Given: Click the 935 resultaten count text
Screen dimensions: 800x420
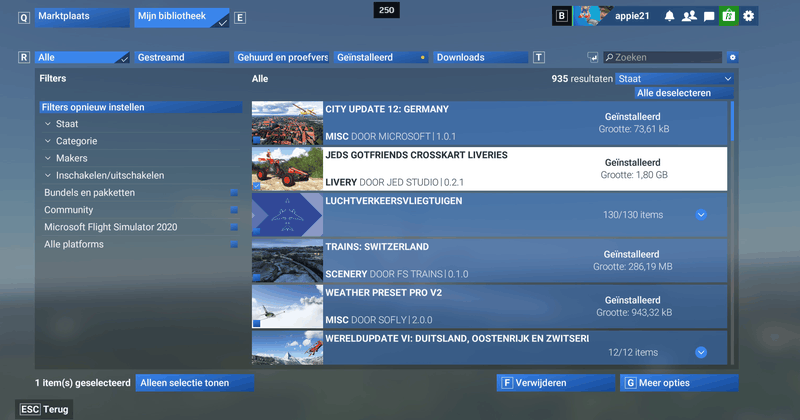Looking at the screenshot, I should (582, 79).
